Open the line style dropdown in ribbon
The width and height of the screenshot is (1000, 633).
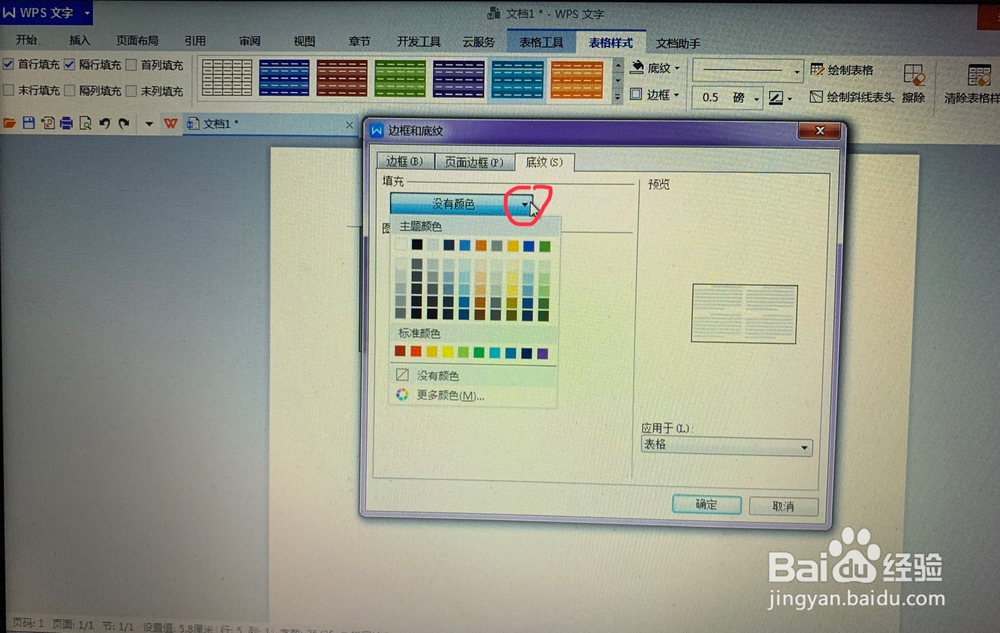pos(797,72)
